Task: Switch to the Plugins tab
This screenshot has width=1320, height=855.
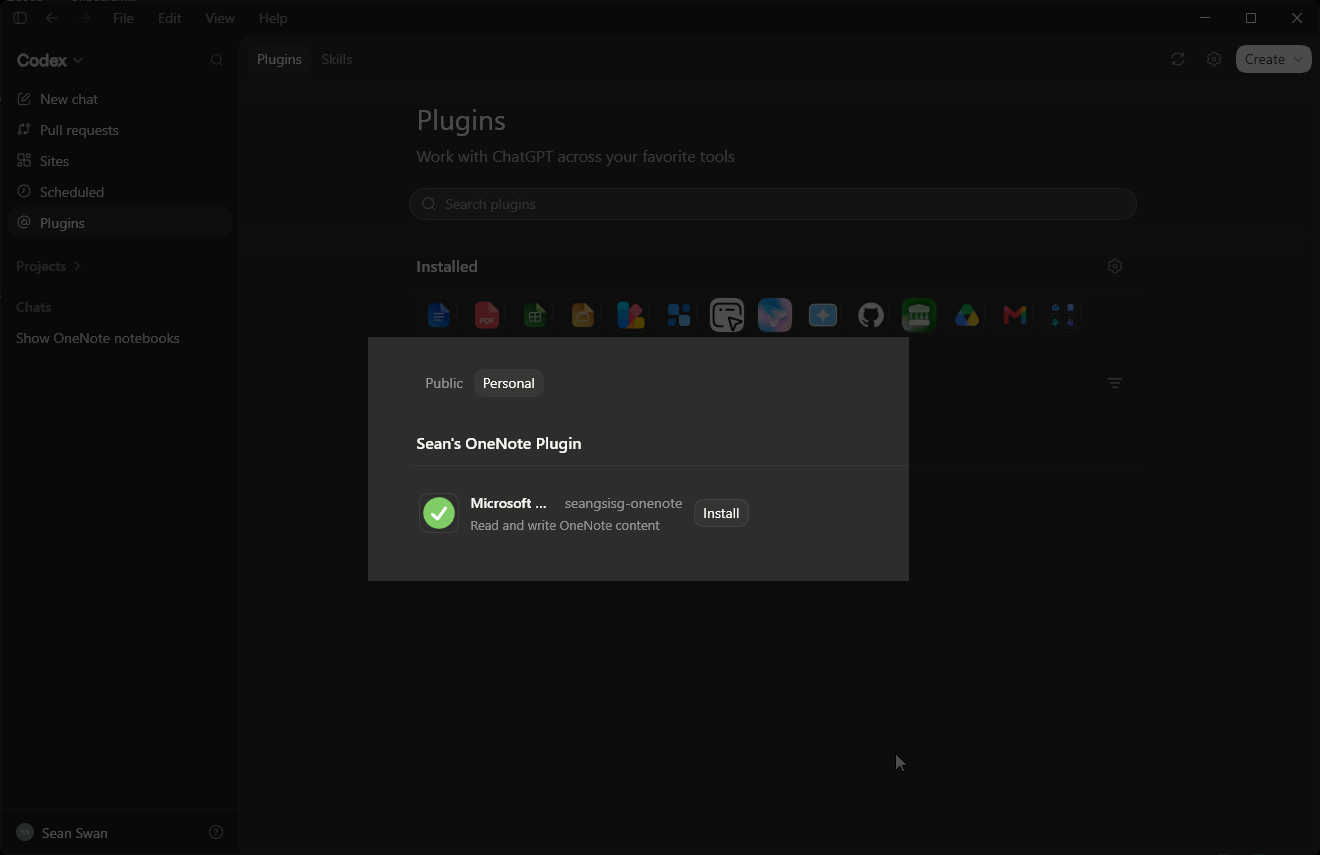Action: (279, 59)
